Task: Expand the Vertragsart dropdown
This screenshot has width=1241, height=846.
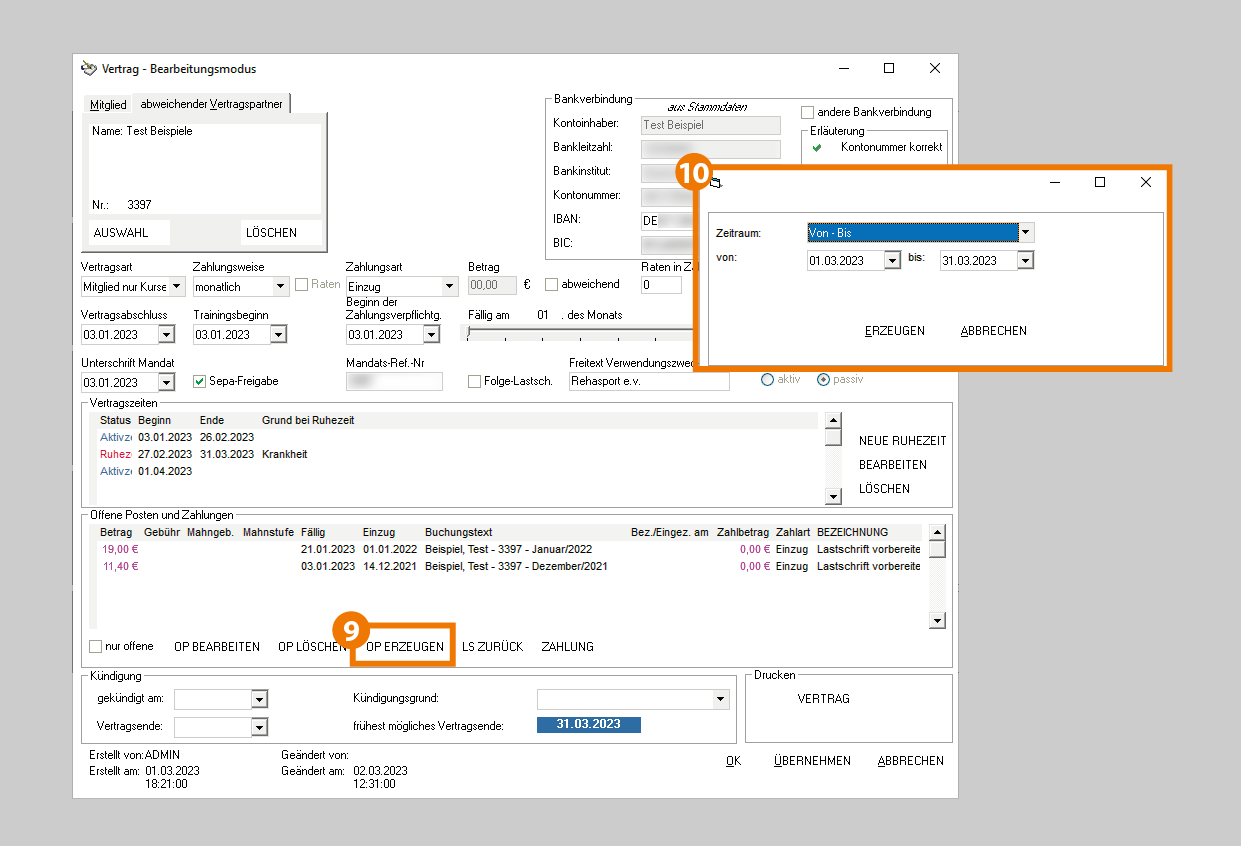Action: pyautogui.click(x=177, y=287)
